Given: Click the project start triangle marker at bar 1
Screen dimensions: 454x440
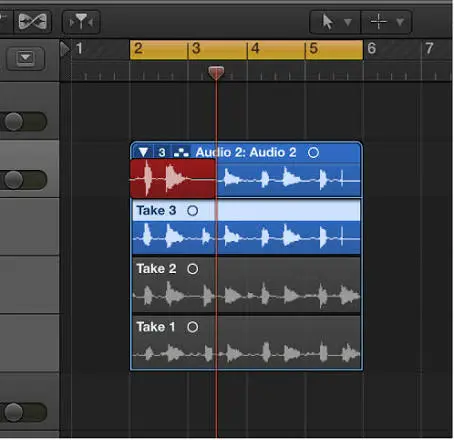Looking at the screenshot, I should [65, 49].
